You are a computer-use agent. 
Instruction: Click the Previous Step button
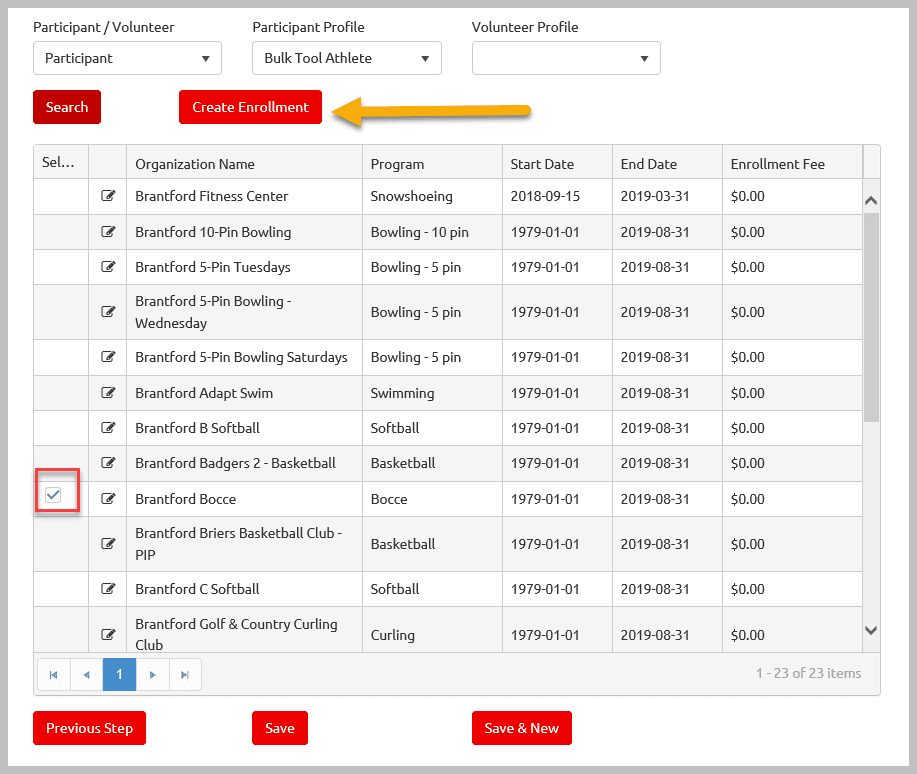(x=89, y=728)
